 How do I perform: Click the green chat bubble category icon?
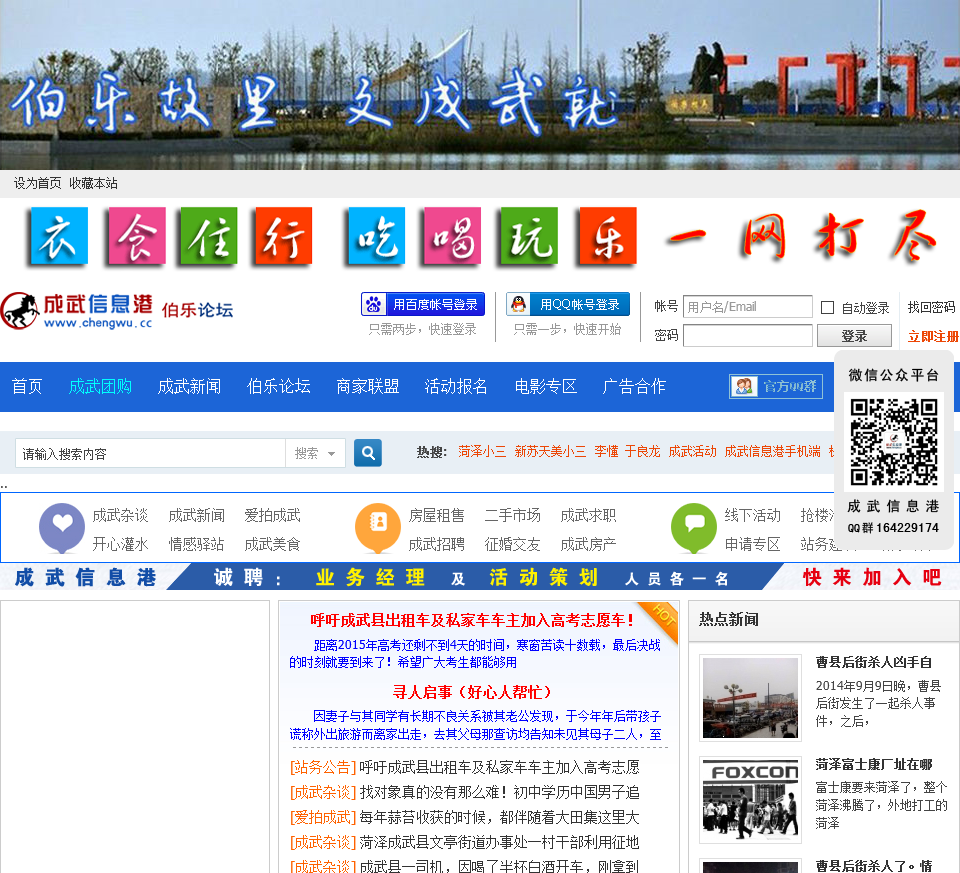(x=694, y=527)
